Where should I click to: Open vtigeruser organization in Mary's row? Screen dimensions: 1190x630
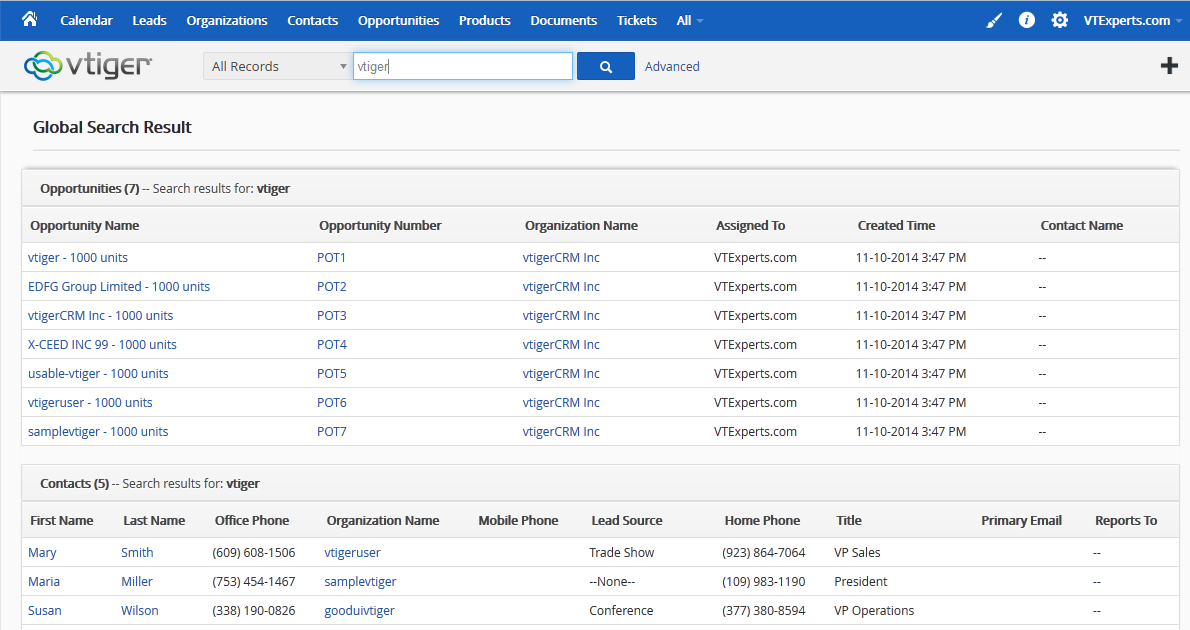point(352,553)
